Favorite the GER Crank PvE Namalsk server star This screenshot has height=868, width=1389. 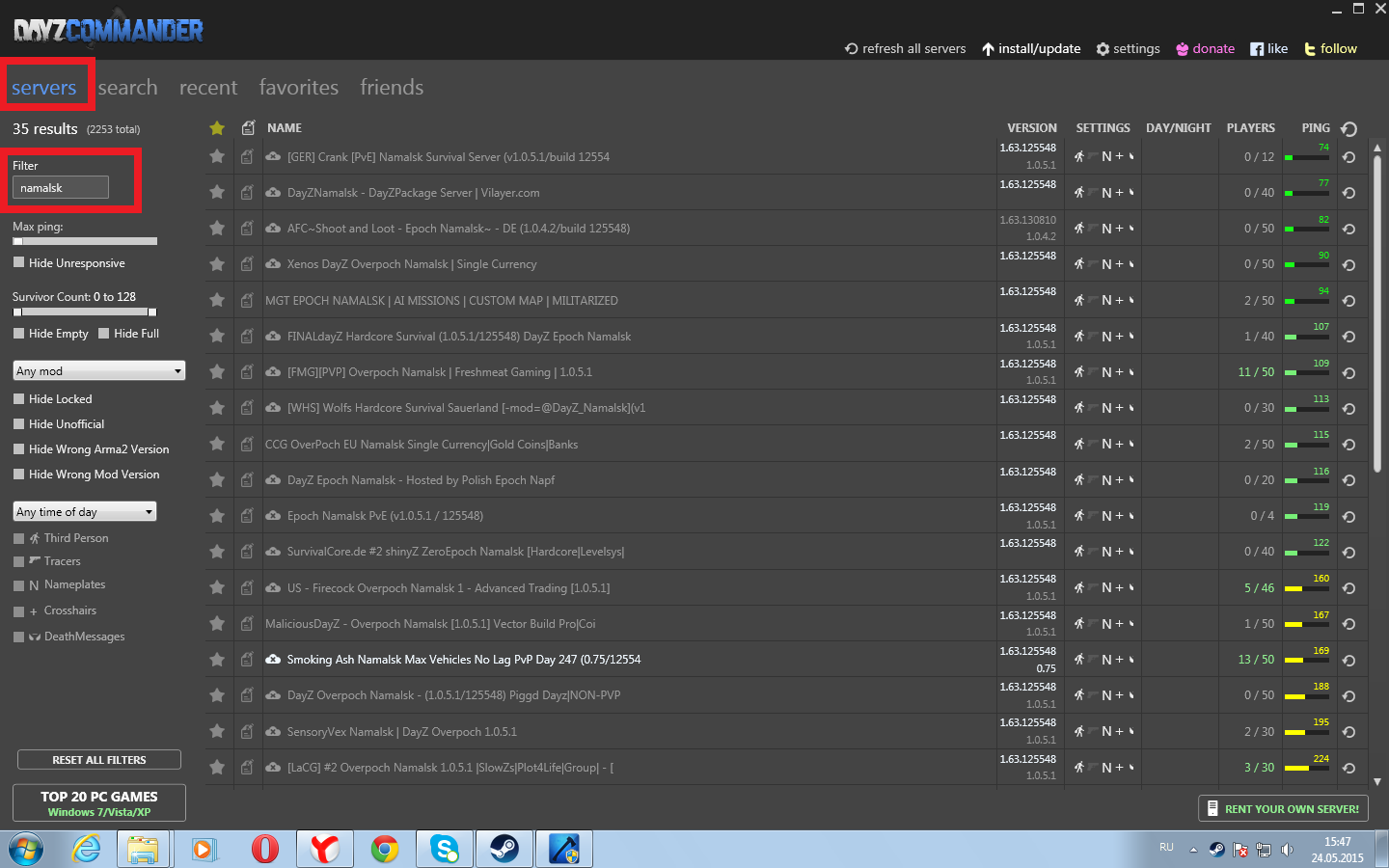(x=217, y=156)
